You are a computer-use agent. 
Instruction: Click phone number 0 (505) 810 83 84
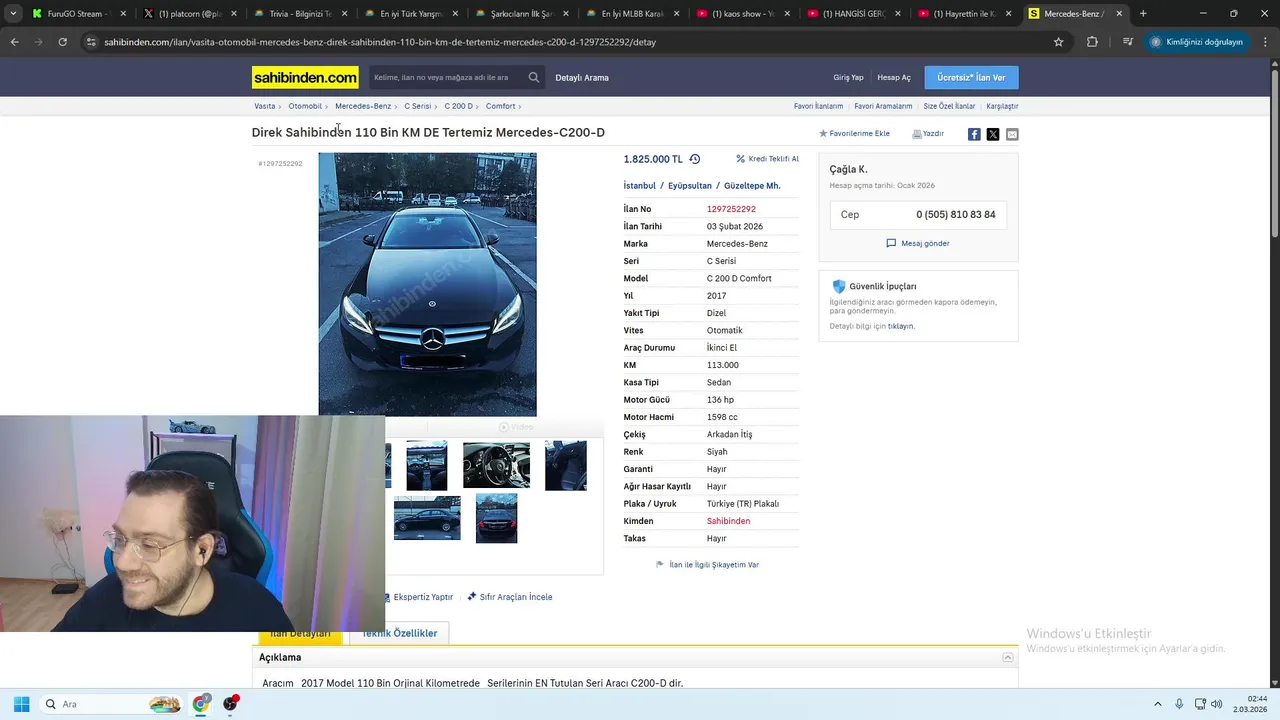pos(956,215)
